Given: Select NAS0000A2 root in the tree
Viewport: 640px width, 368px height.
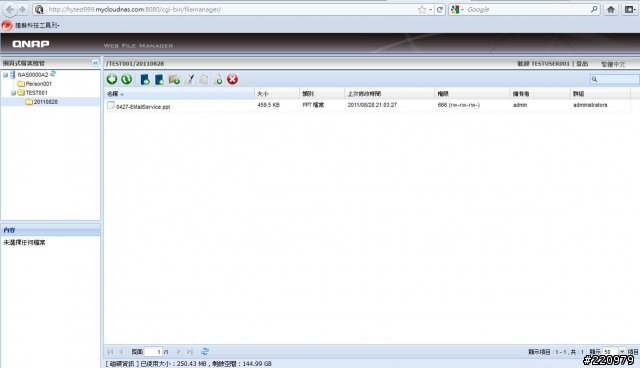Looking at the screenshot, I should (x=33, y=75).
